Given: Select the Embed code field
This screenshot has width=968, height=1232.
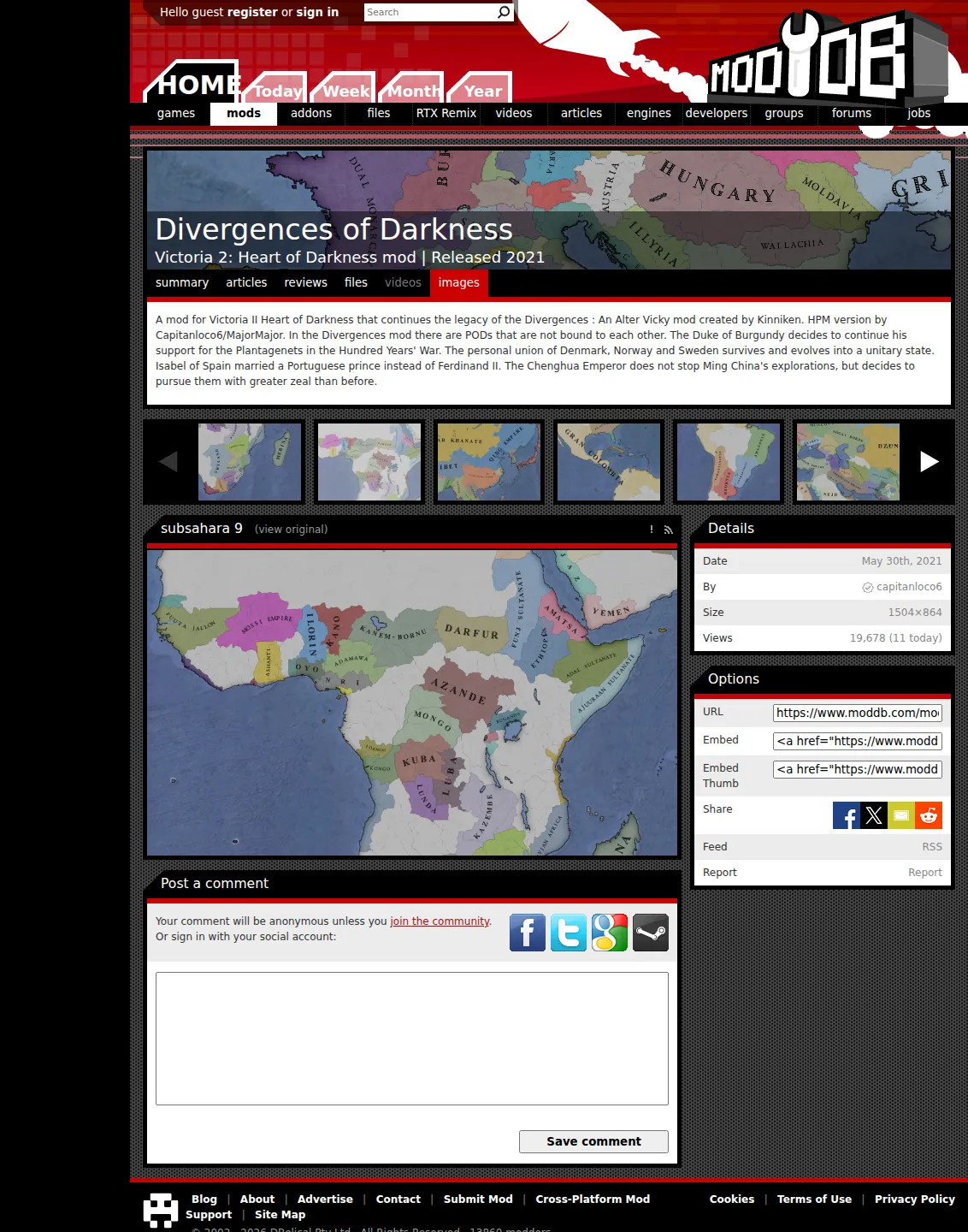Looking at the screenshot, I should [858, 741].
